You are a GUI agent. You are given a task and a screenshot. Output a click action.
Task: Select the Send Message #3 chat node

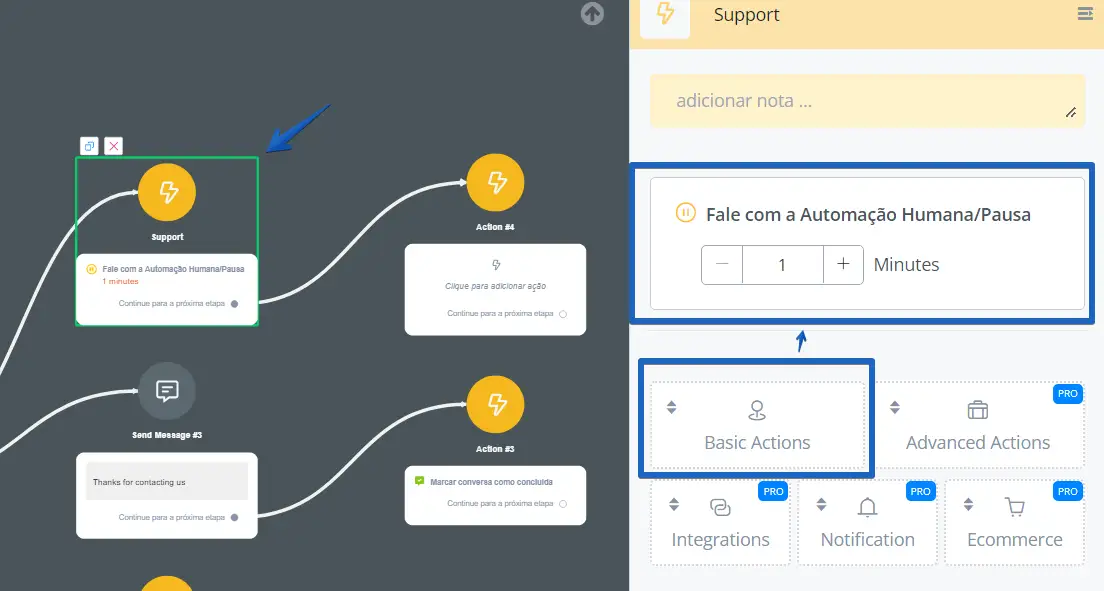pos(167,391)
